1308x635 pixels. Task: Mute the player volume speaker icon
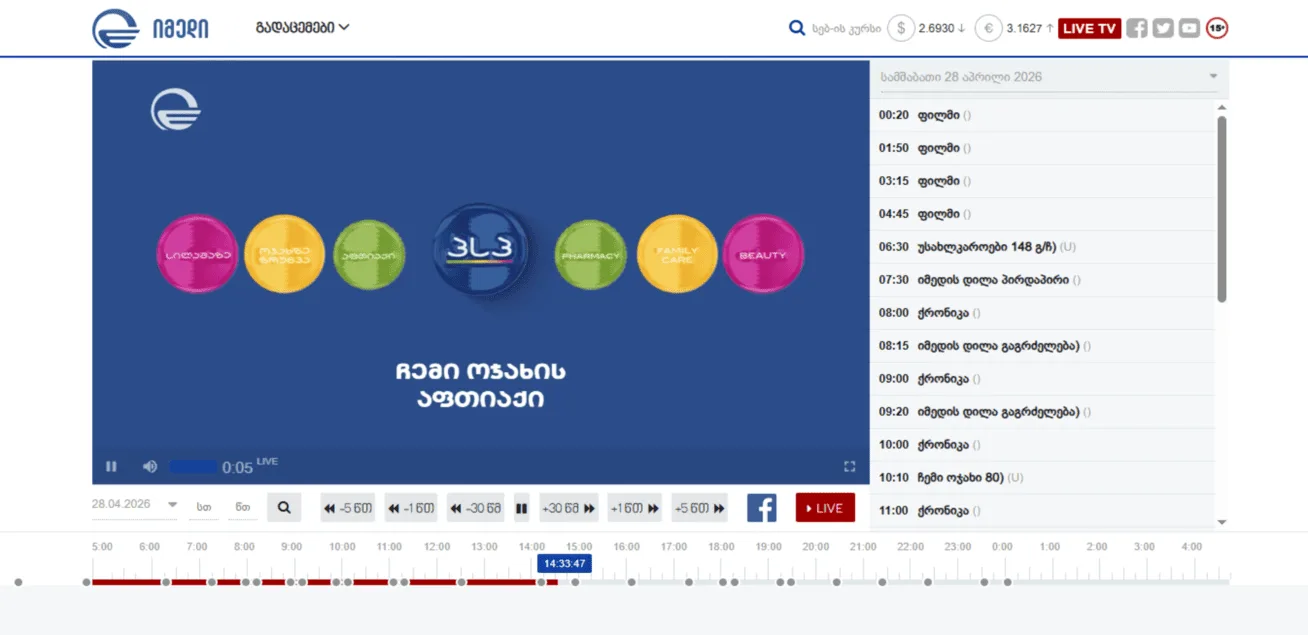[150, 466]
